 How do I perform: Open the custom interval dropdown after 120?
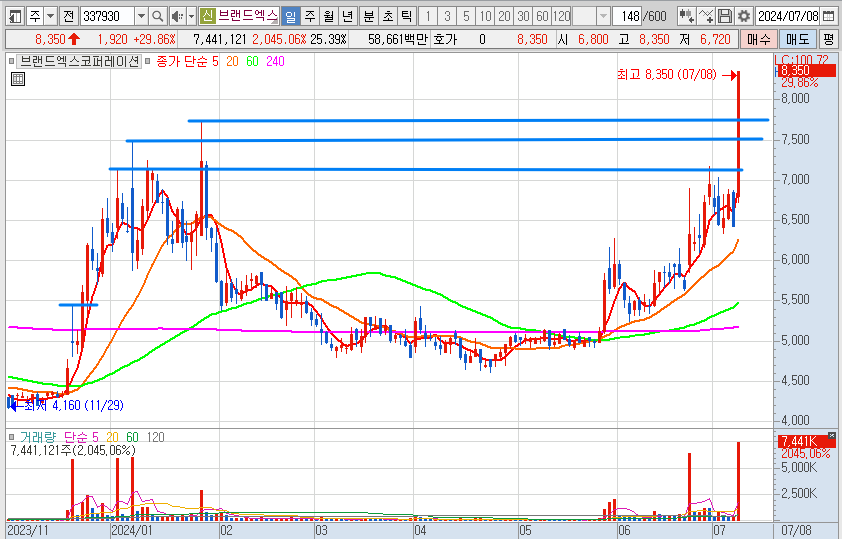coord(604,16)
